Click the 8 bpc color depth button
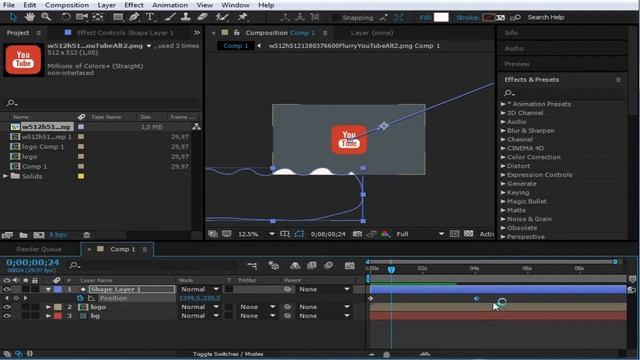 (58, 235)
